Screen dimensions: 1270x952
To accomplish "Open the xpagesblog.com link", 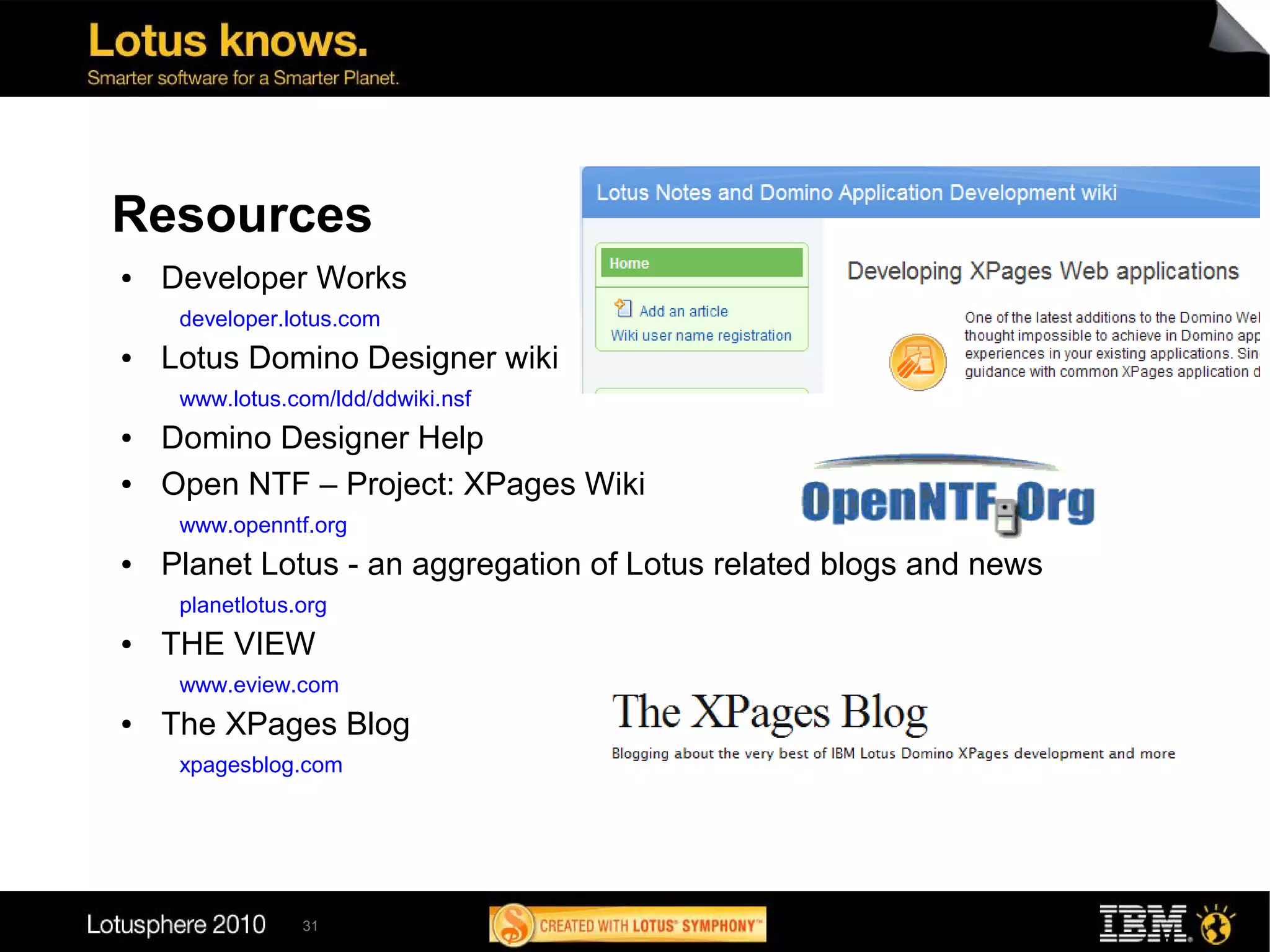I will (x=261, y=765).
